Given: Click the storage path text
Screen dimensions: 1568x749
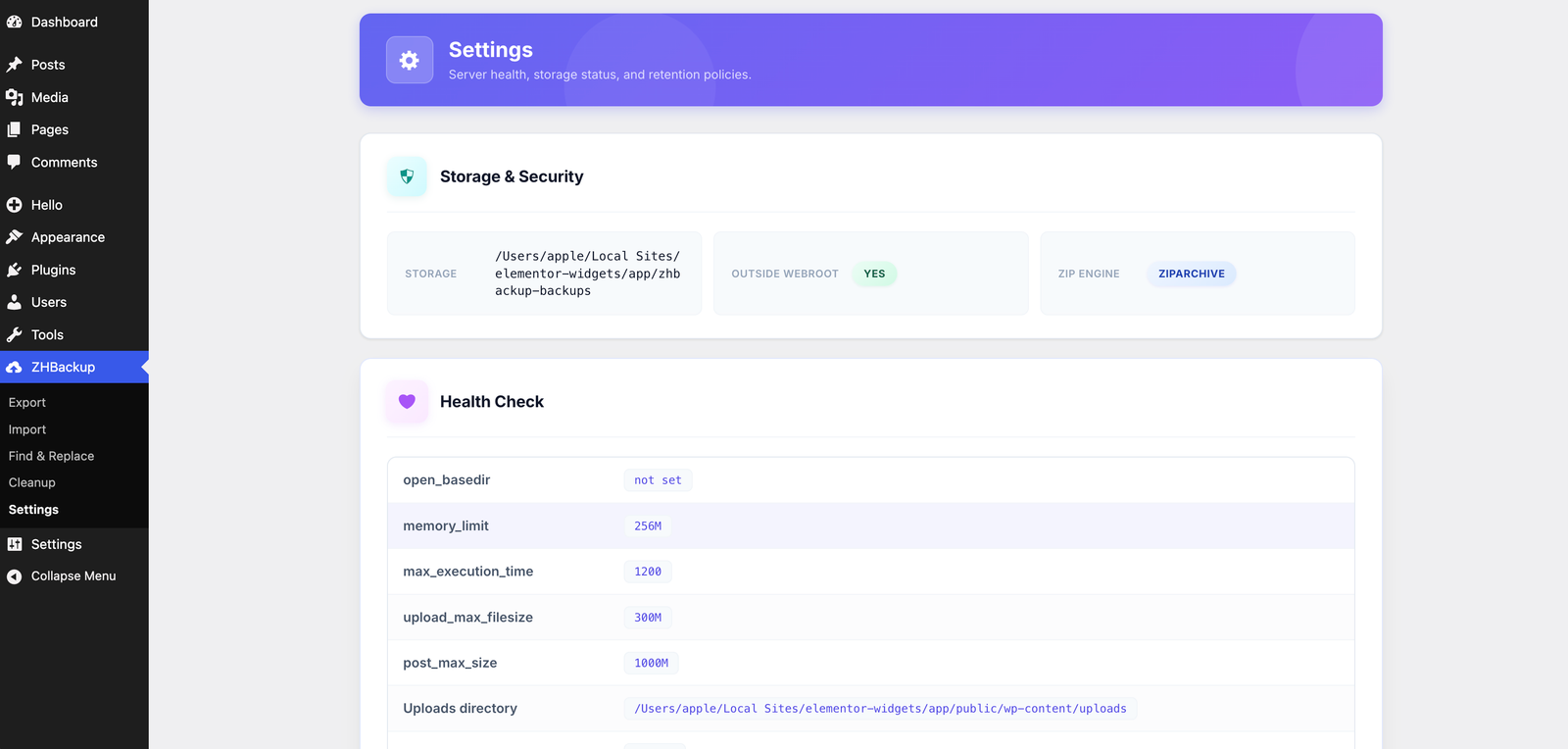Looking at the screenshot, I should 587,274.
